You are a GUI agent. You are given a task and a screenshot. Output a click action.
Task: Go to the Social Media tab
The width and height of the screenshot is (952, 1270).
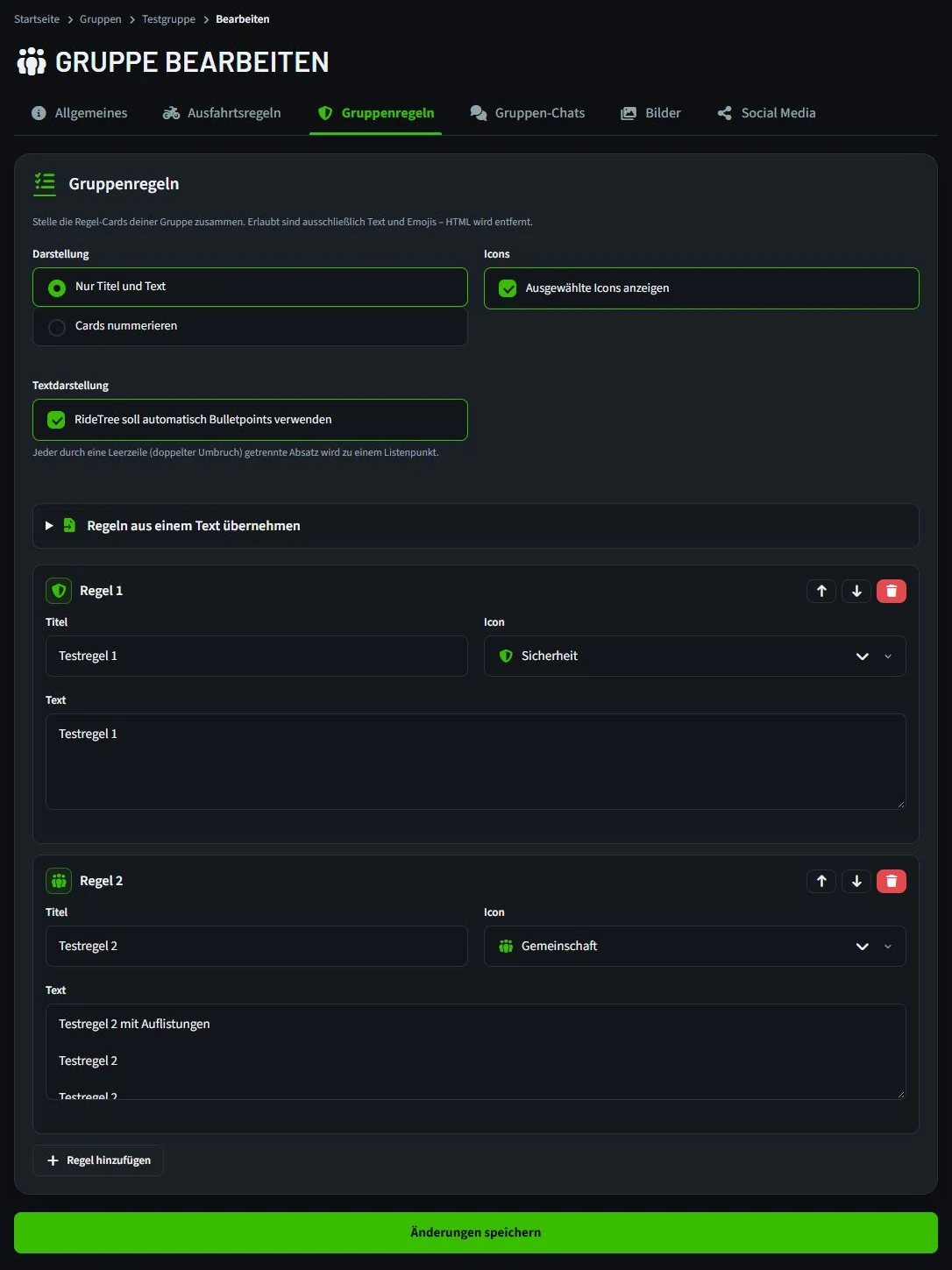coord(767,113)
